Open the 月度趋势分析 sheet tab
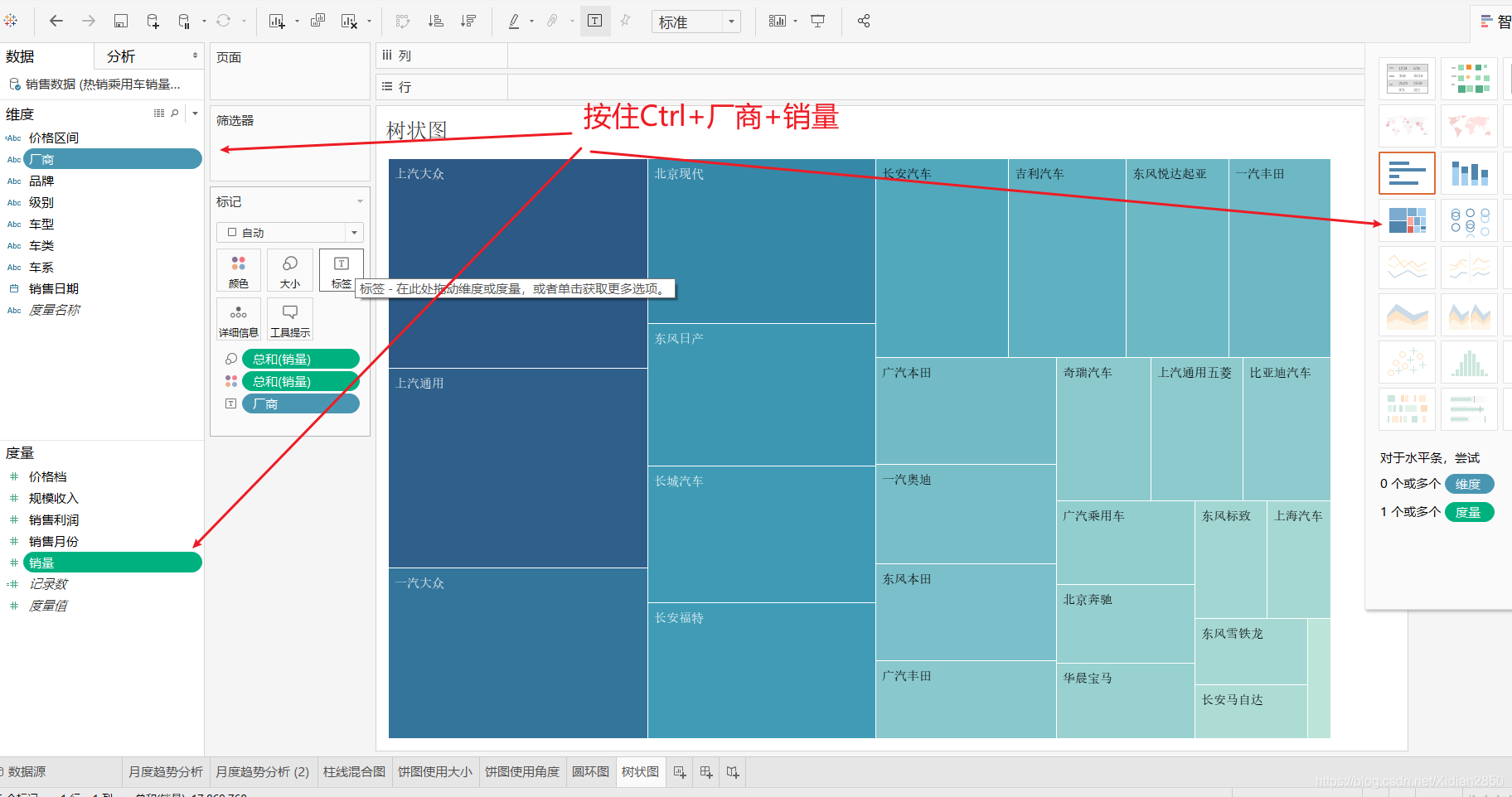This screenshot has height=797, width=1512. click(166, 771)
